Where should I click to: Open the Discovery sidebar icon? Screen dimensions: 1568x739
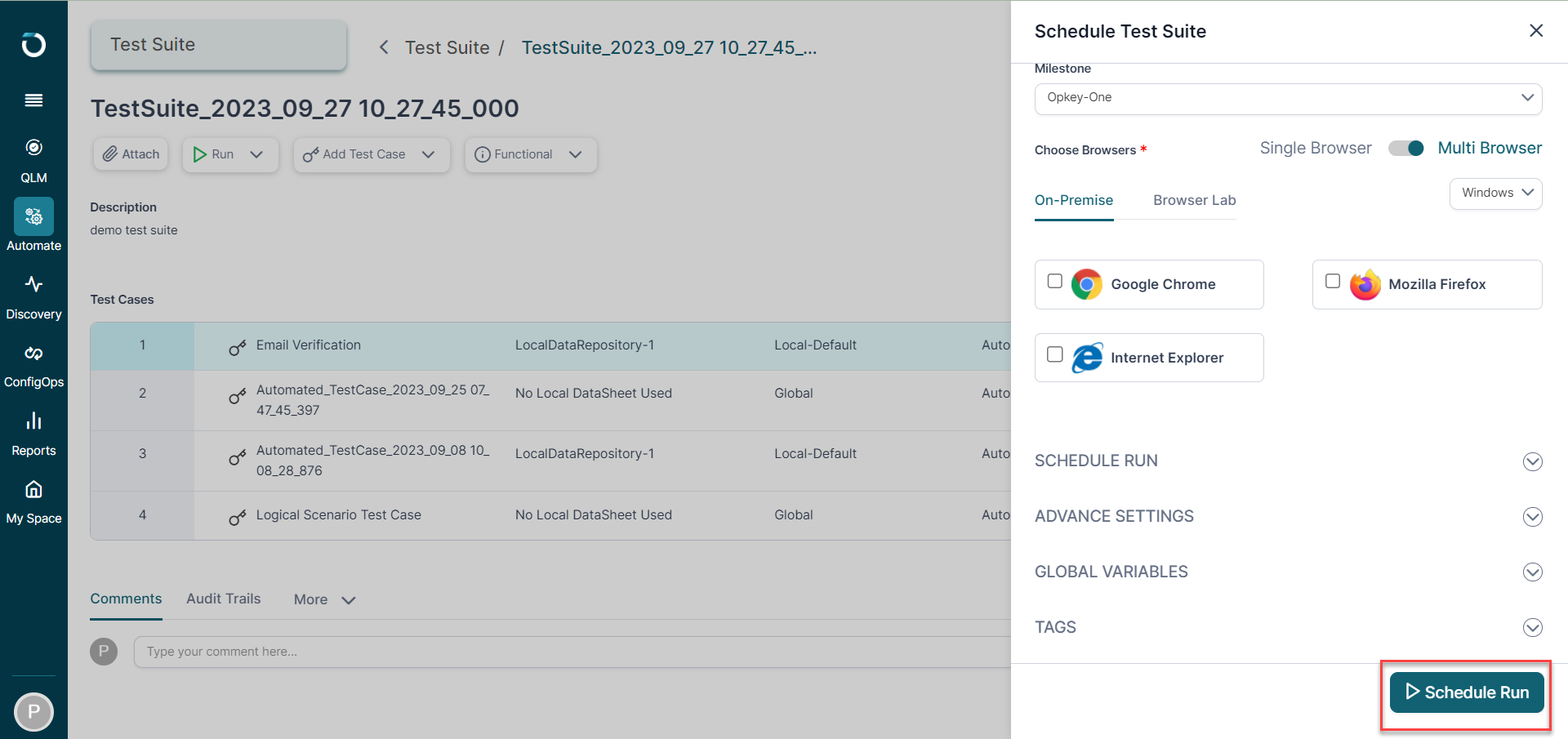(33, 284)
